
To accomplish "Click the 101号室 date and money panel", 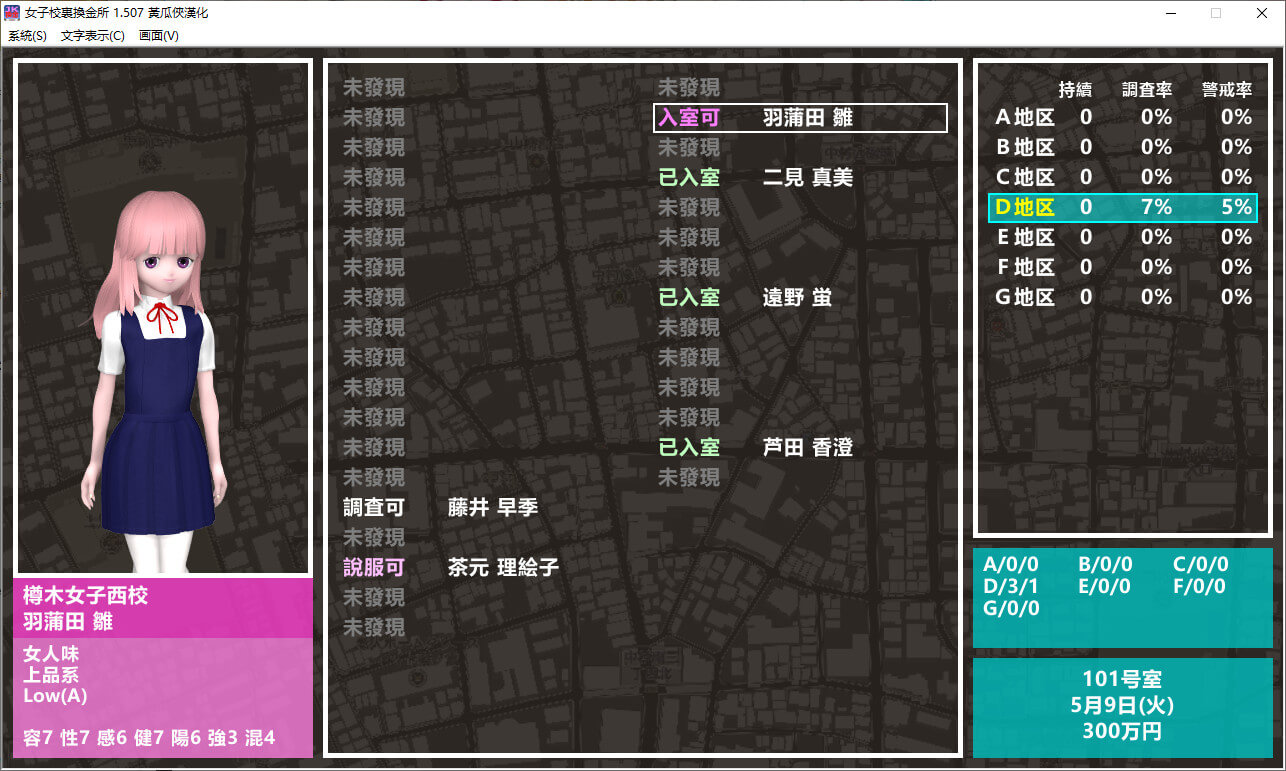I will tap(1122, 705).
